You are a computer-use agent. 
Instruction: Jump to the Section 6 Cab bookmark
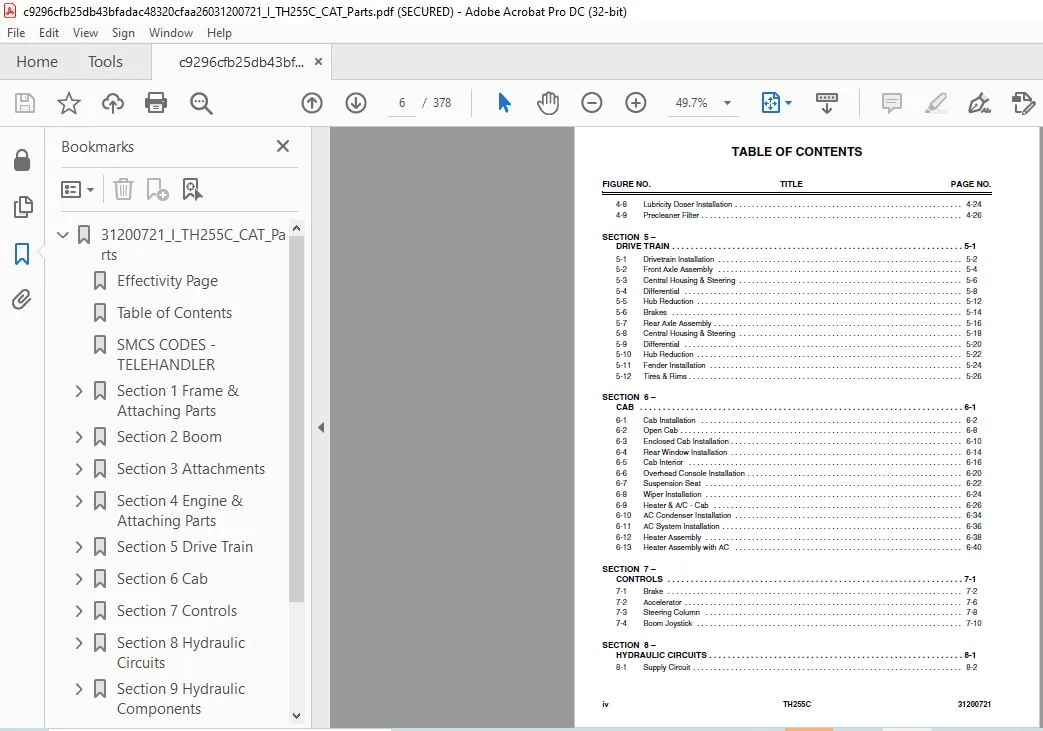click(162, 579)
